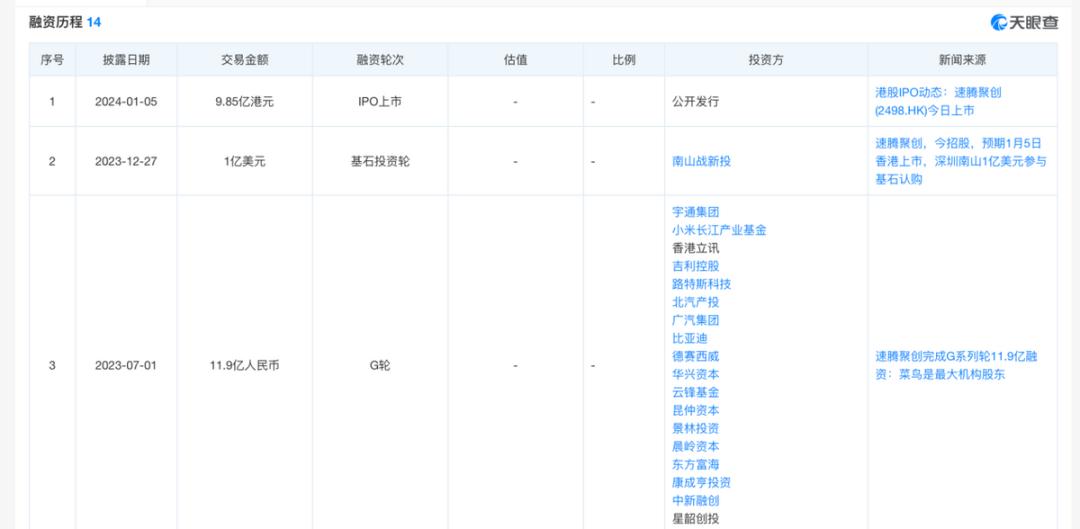Open the 吉利控股 investor link
1080x529 pixels.
[x=696, y=266]
